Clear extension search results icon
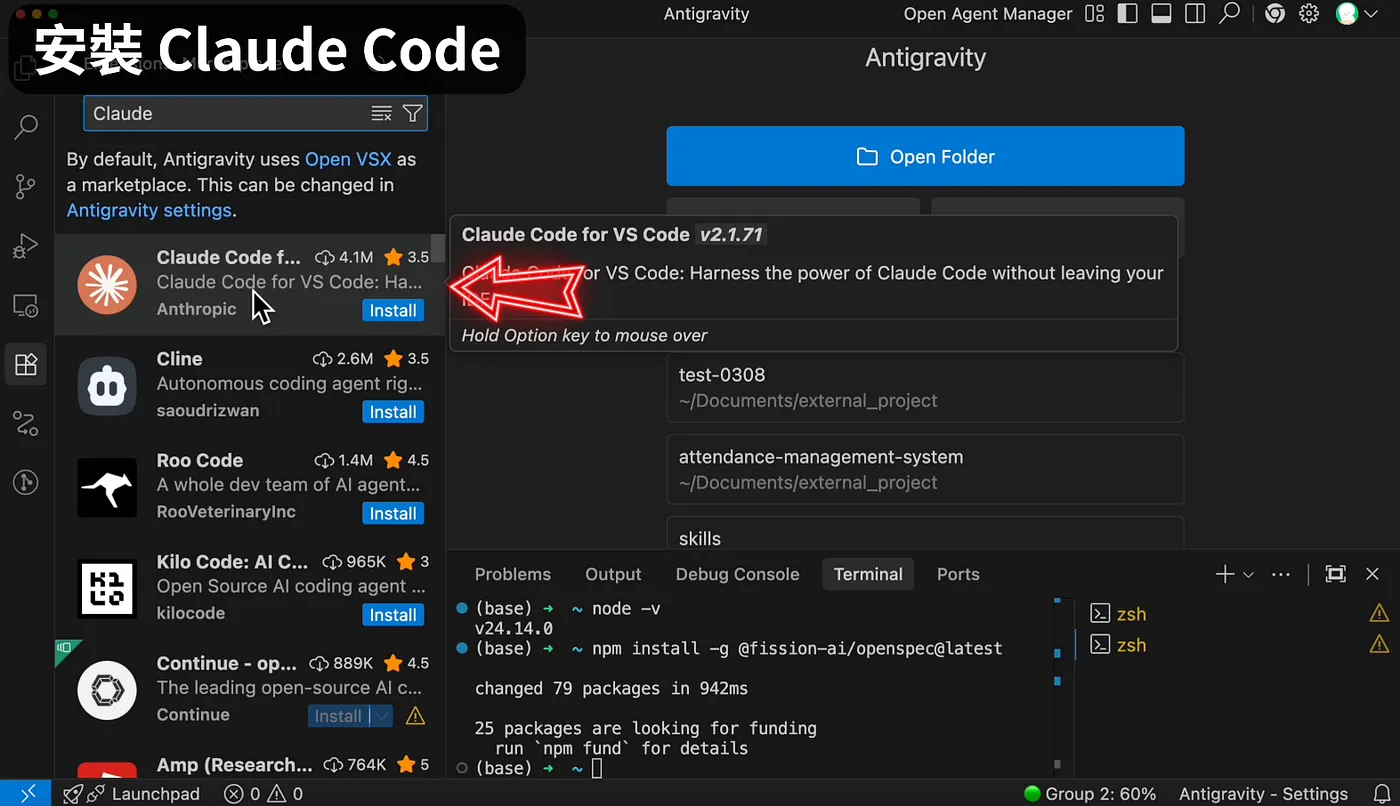 [381, 113]
